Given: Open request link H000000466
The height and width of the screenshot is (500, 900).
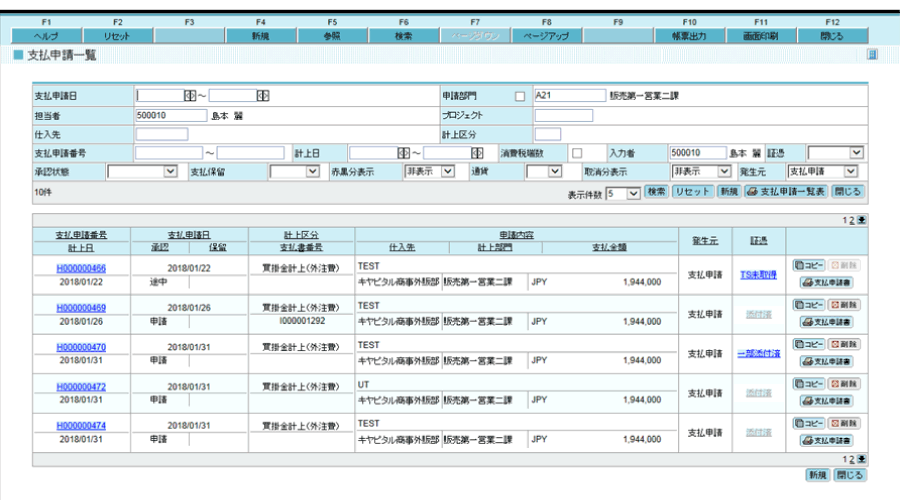Looking at the screenshot, I should 81,268.
